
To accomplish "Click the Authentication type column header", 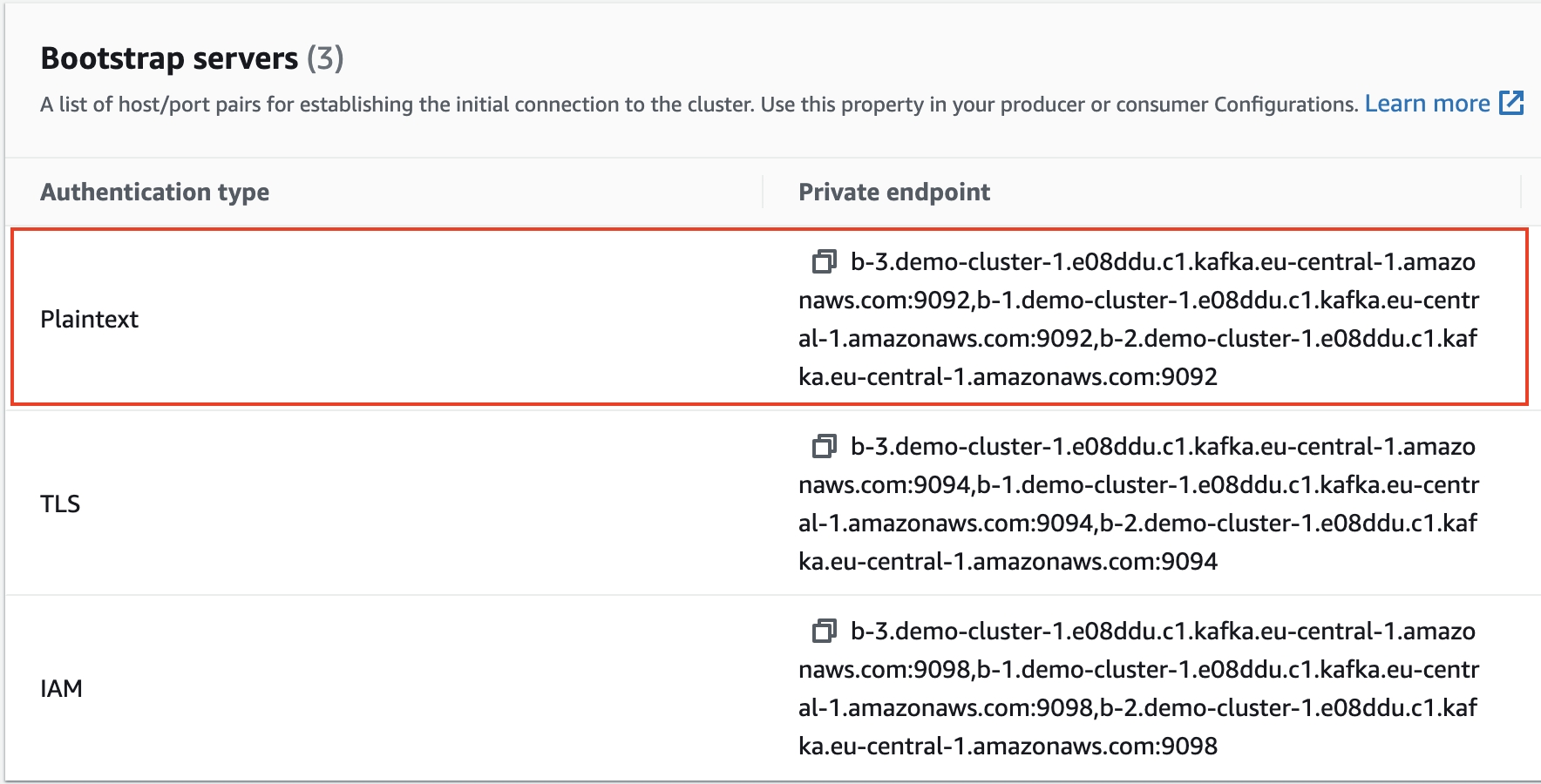I will point(154,192).
